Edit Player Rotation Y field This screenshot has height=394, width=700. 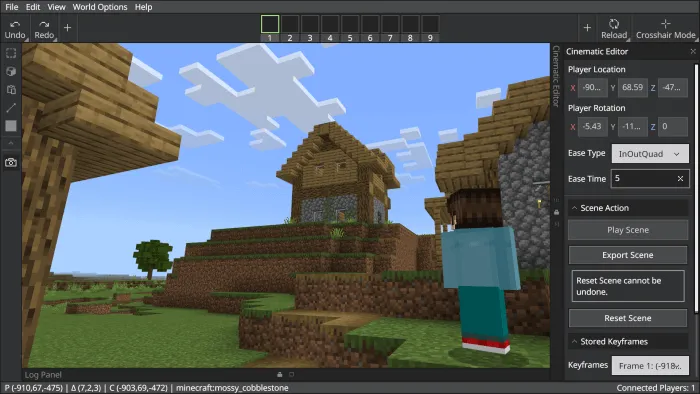[633, 126]
